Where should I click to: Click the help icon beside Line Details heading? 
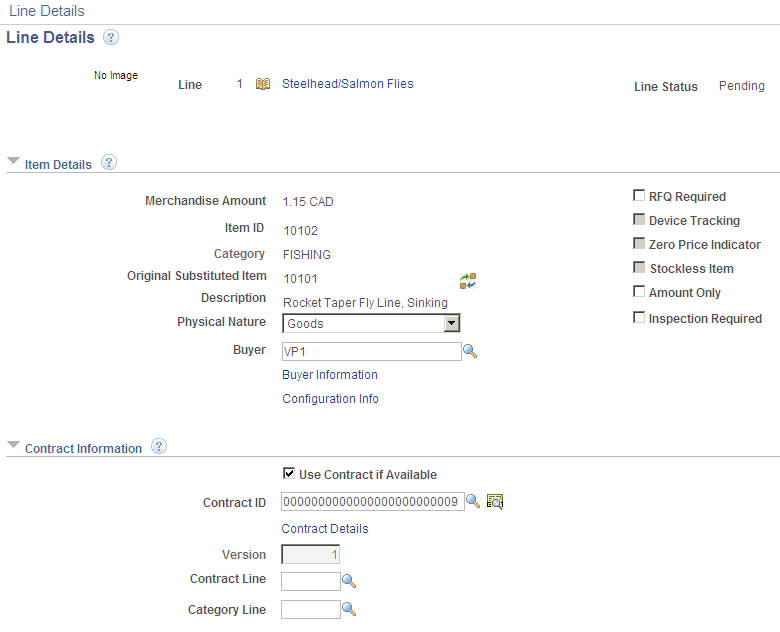tap(110, 37)
